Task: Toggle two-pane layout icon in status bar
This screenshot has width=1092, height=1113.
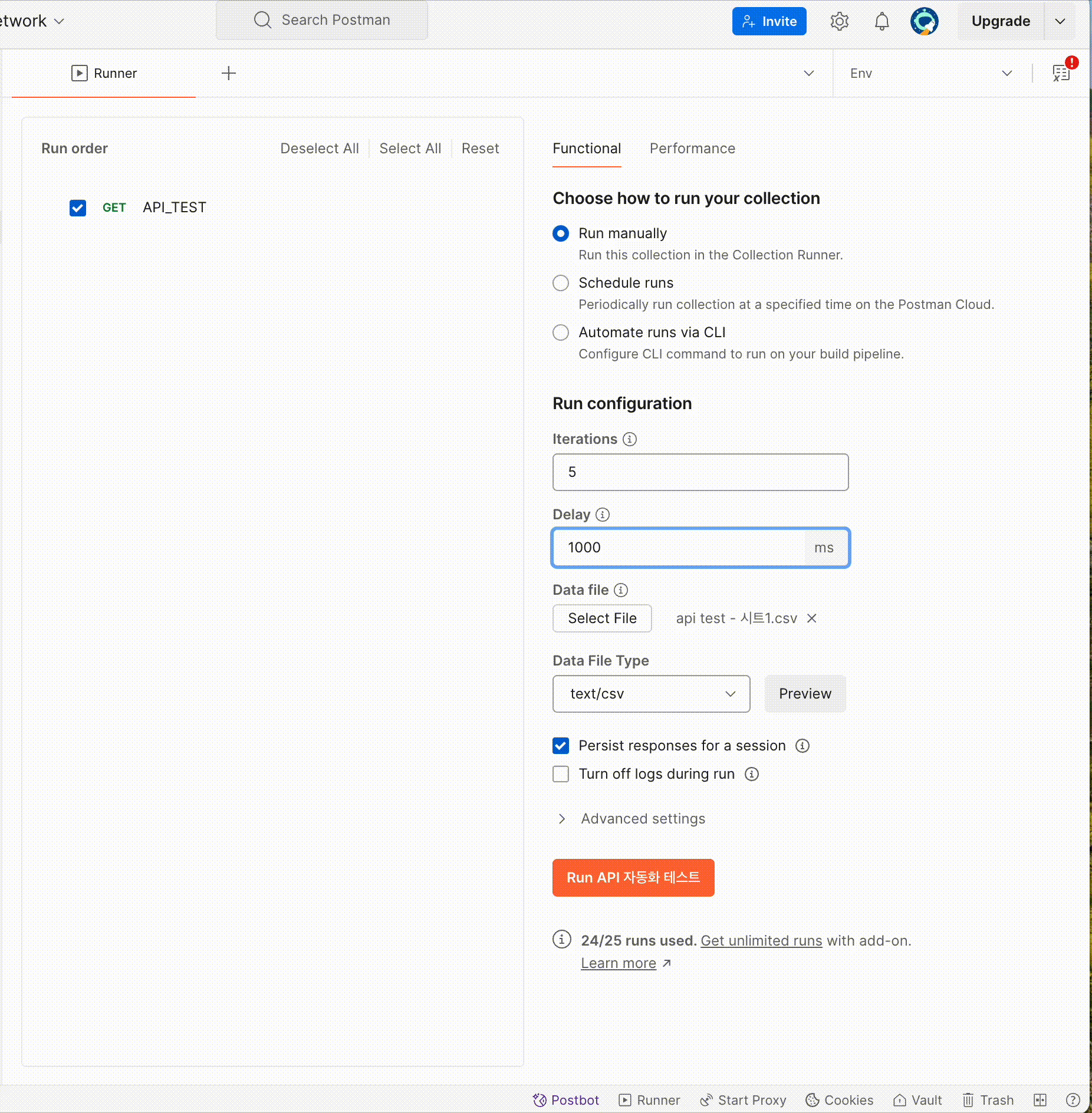Action: 1040,1100
